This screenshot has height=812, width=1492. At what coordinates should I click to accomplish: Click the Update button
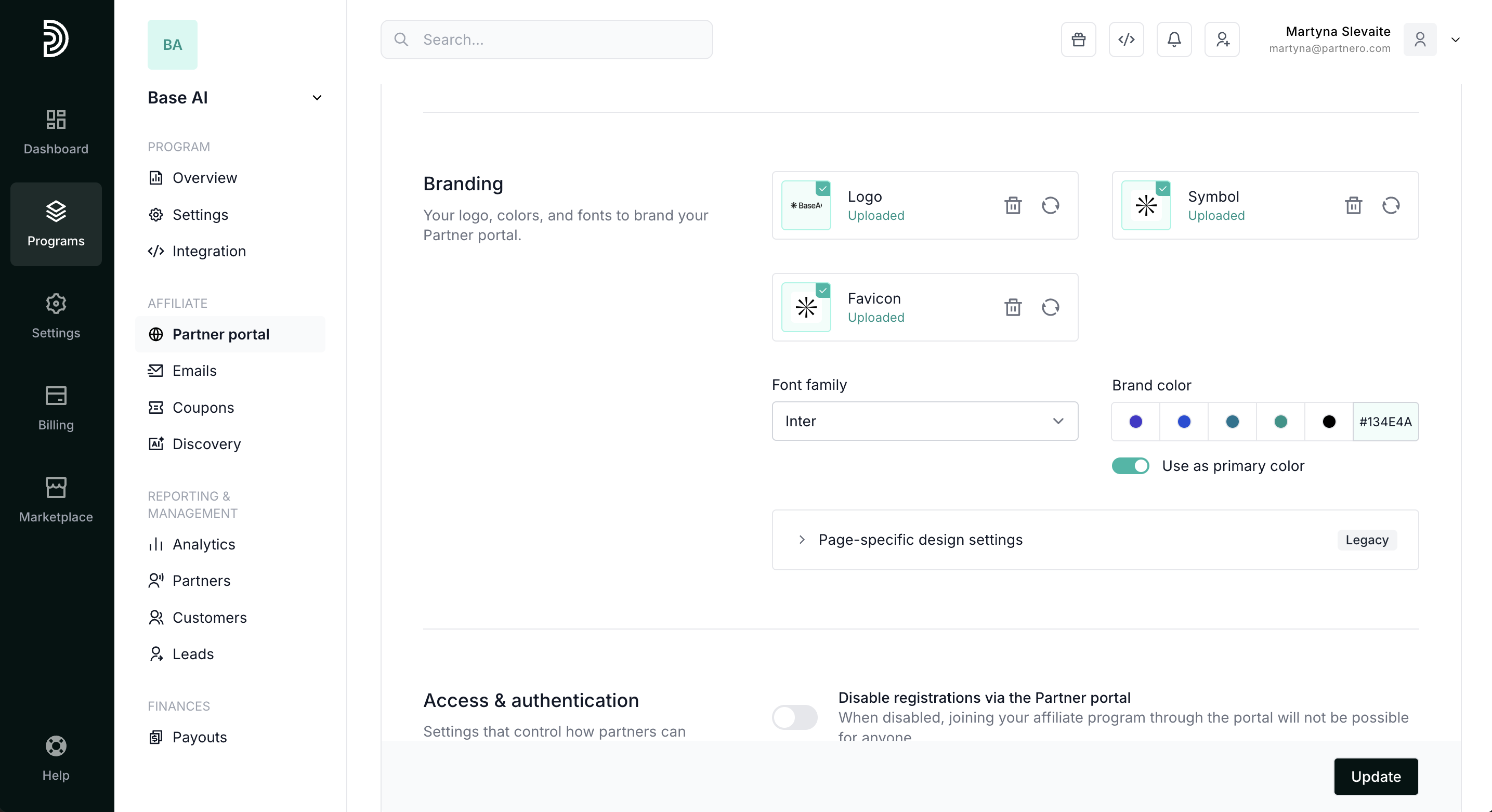(x=1376, y=776)
